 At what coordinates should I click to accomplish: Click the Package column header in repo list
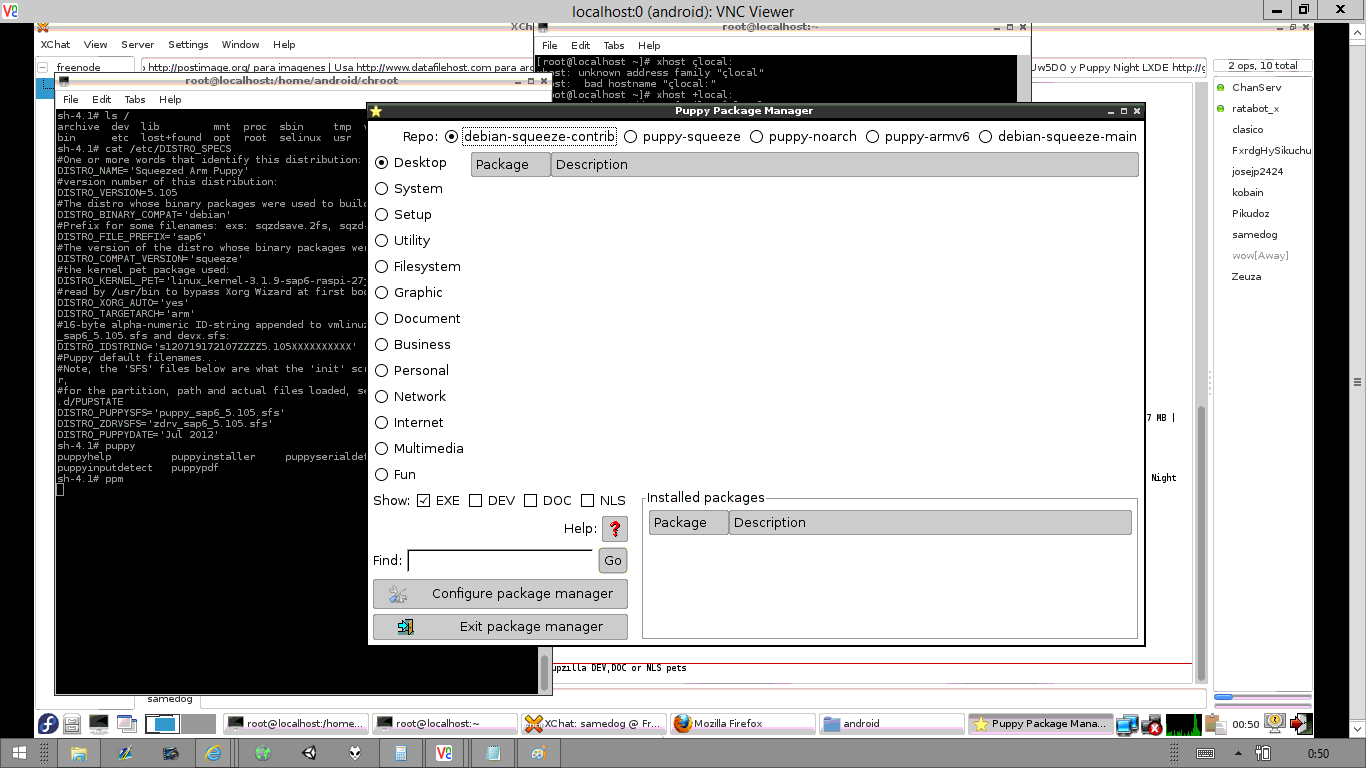[x=511, y=164]
